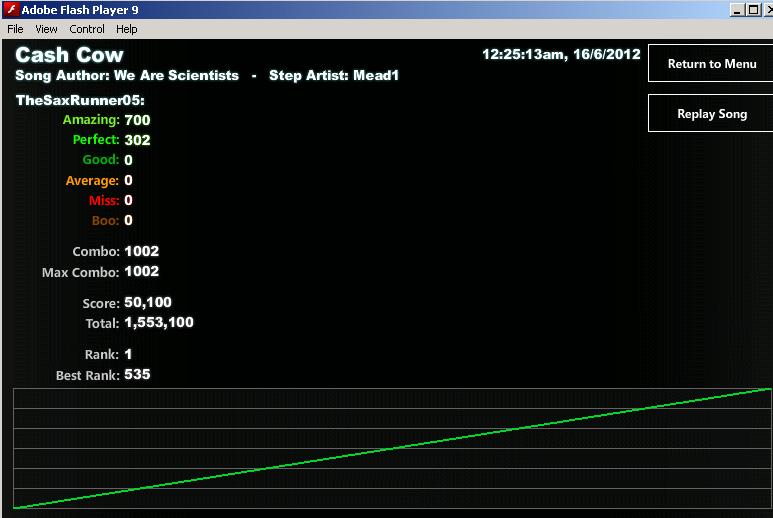
Task: Click the Adobe Flash Player title bar icon
Action: pos(12,9)
